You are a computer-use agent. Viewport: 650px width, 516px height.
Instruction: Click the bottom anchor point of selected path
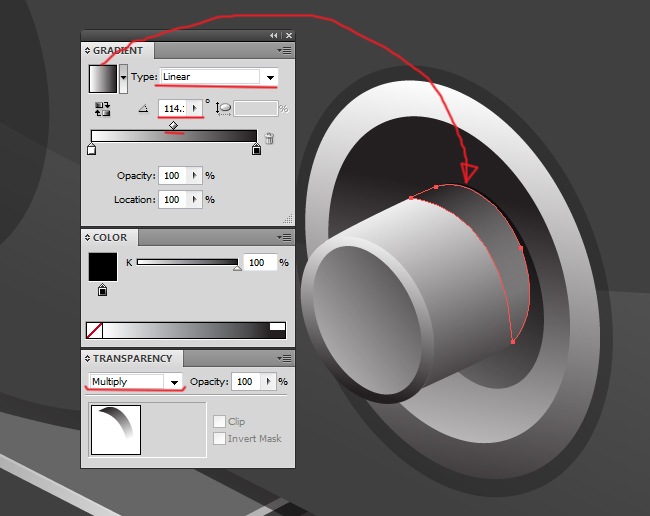[513, 342]
